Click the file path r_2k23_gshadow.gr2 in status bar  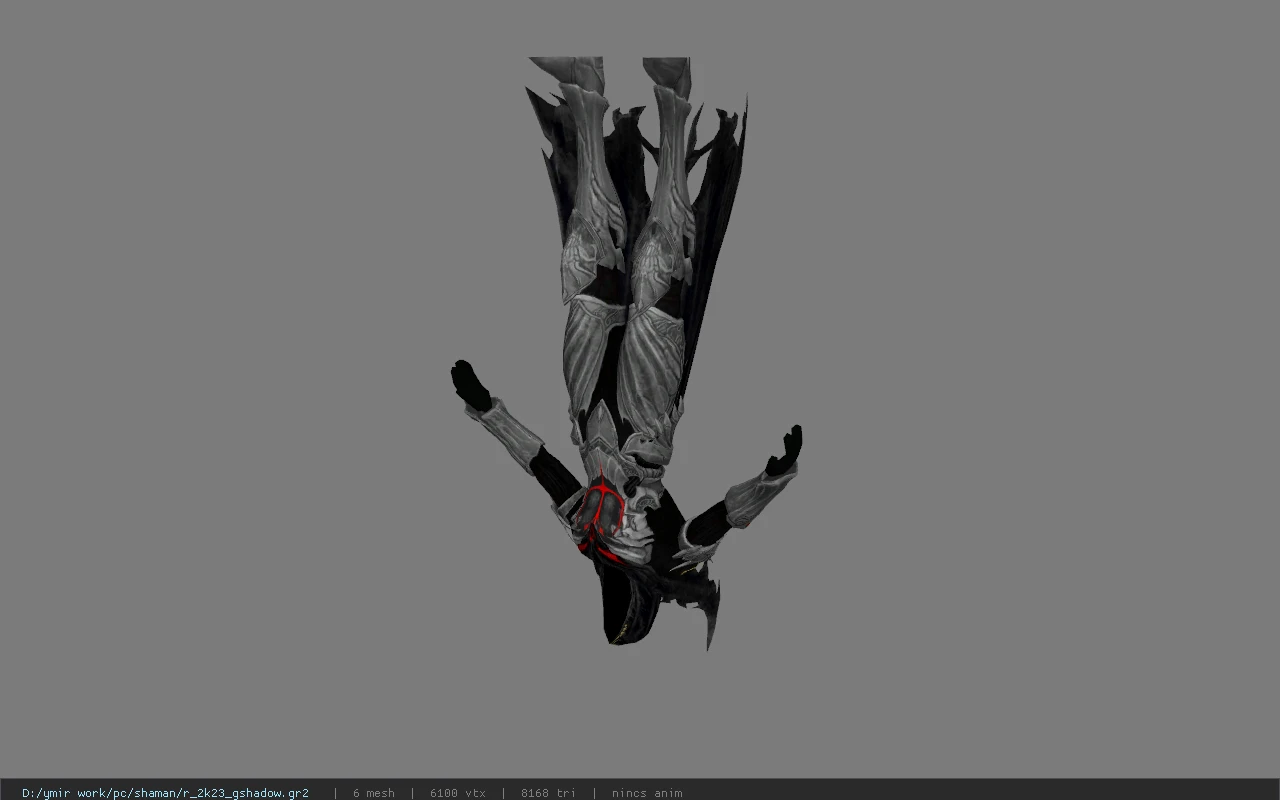[165, 793]
